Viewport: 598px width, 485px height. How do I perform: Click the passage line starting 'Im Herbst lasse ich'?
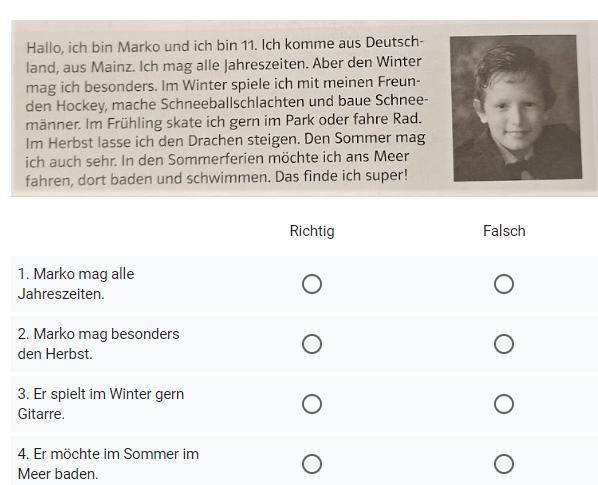225,140
